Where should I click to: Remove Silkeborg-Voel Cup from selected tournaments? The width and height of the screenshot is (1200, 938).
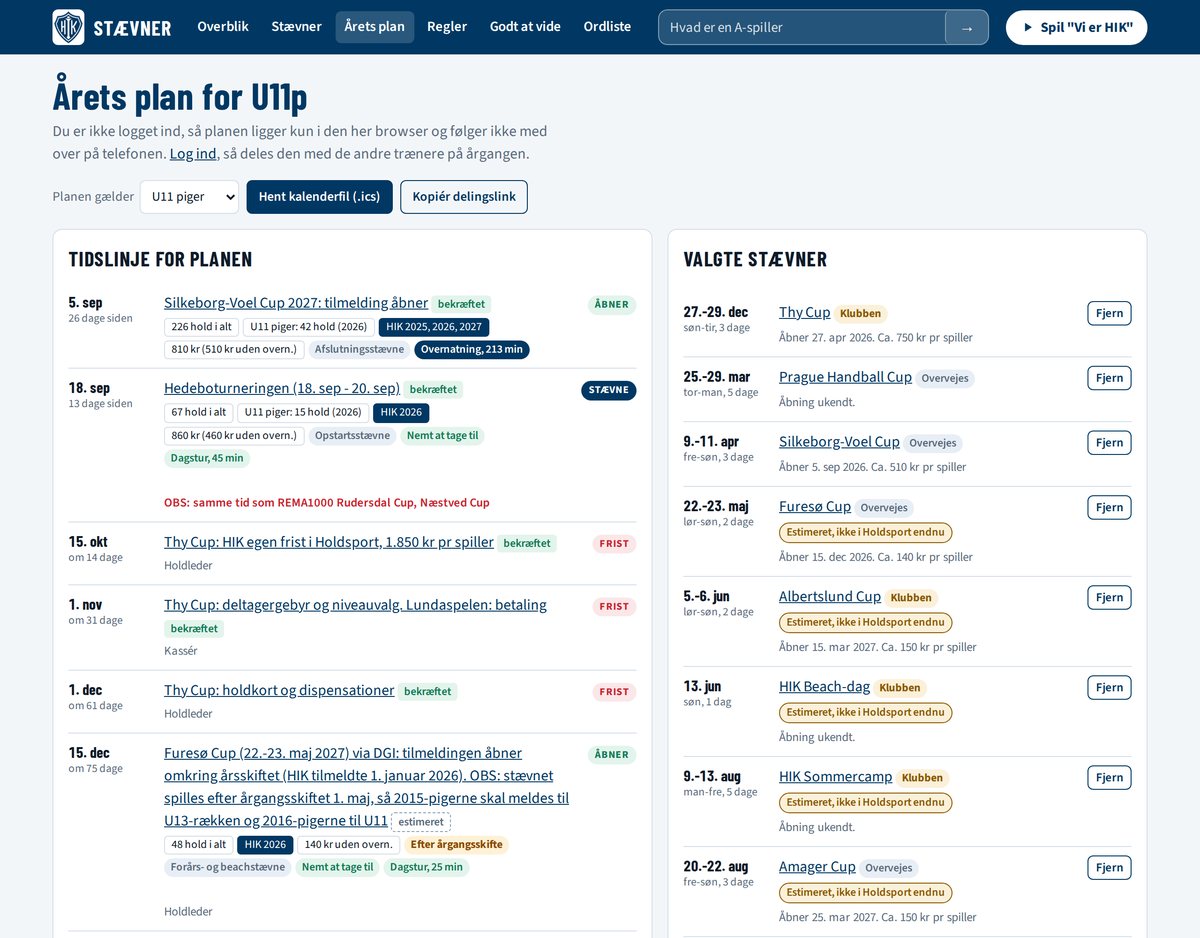click(x=1109, y=443)
